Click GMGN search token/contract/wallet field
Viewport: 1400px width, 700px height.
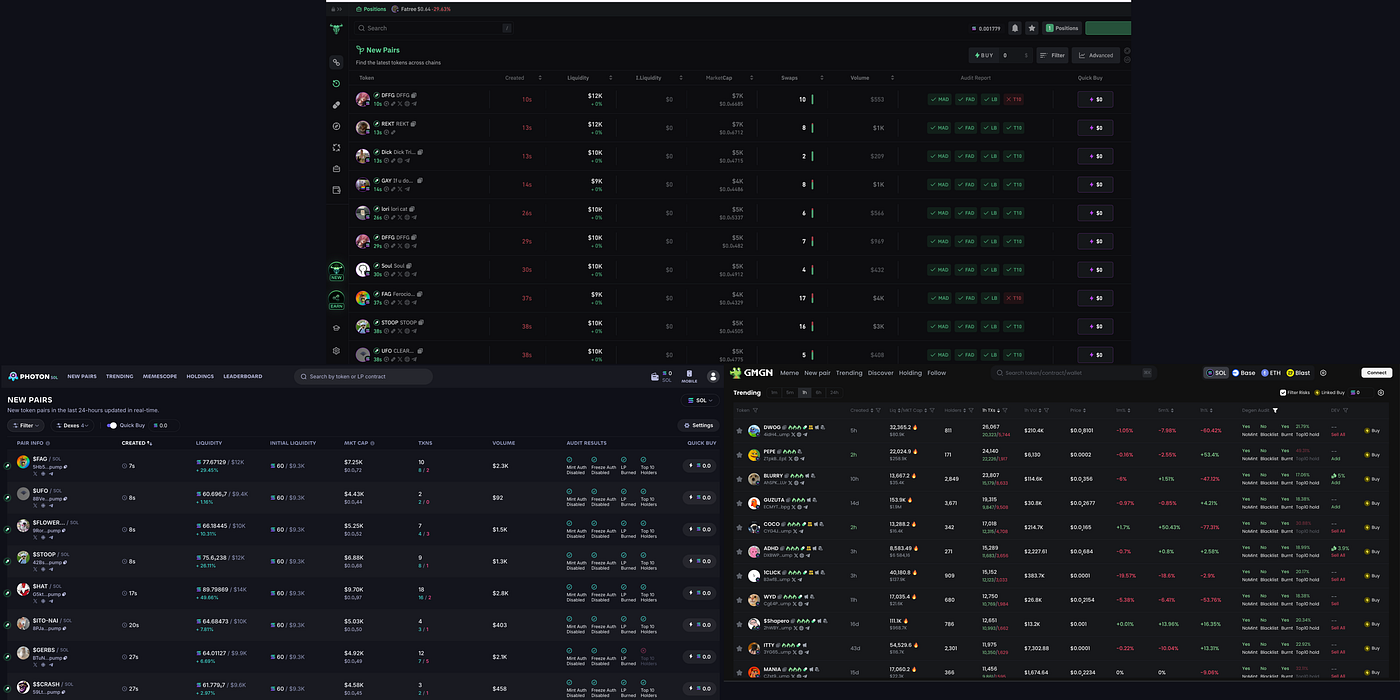point(1073,373)
